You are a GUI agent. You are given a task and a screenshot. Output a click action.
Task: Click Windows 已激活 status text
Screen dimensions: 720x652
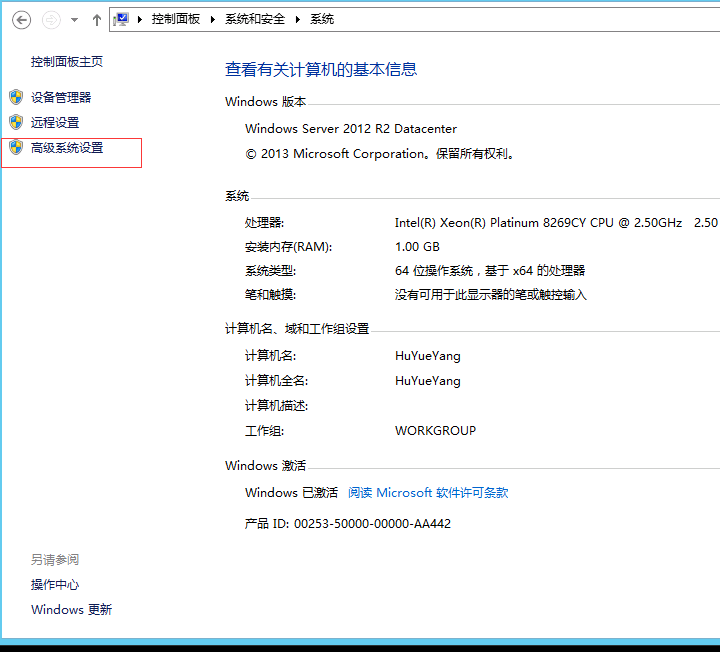tap(292, 493)
